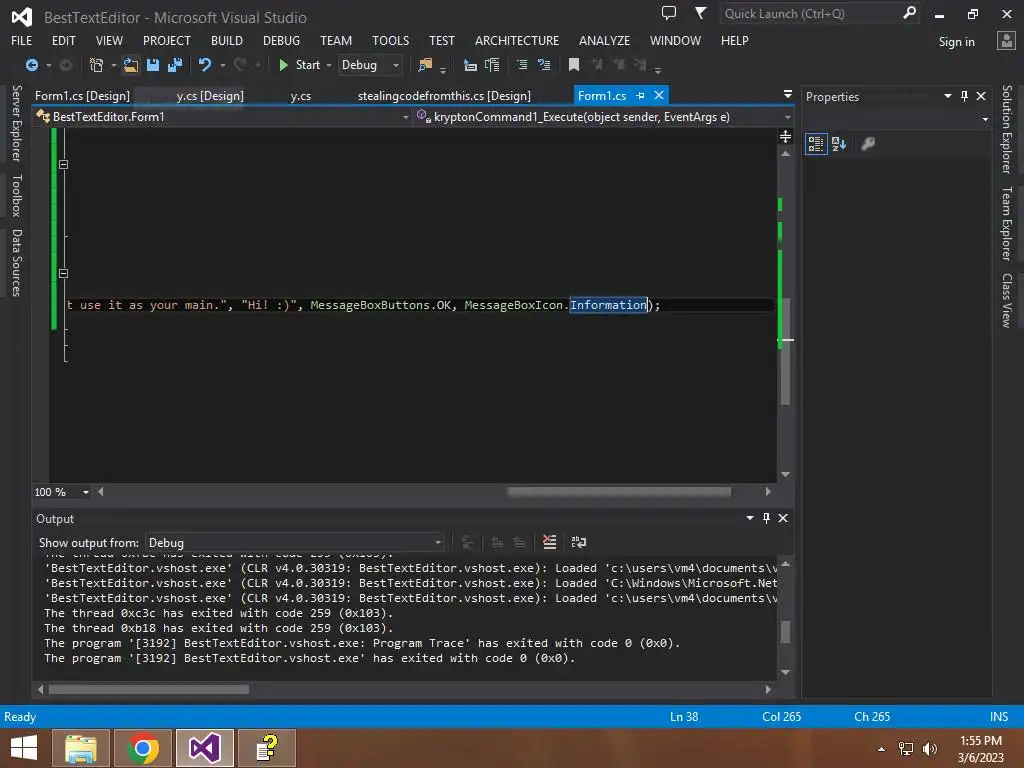Collapse the lower code region outline marker
Screen dimensions: 1024x768
pyautogui.click(x=63, y=274)
